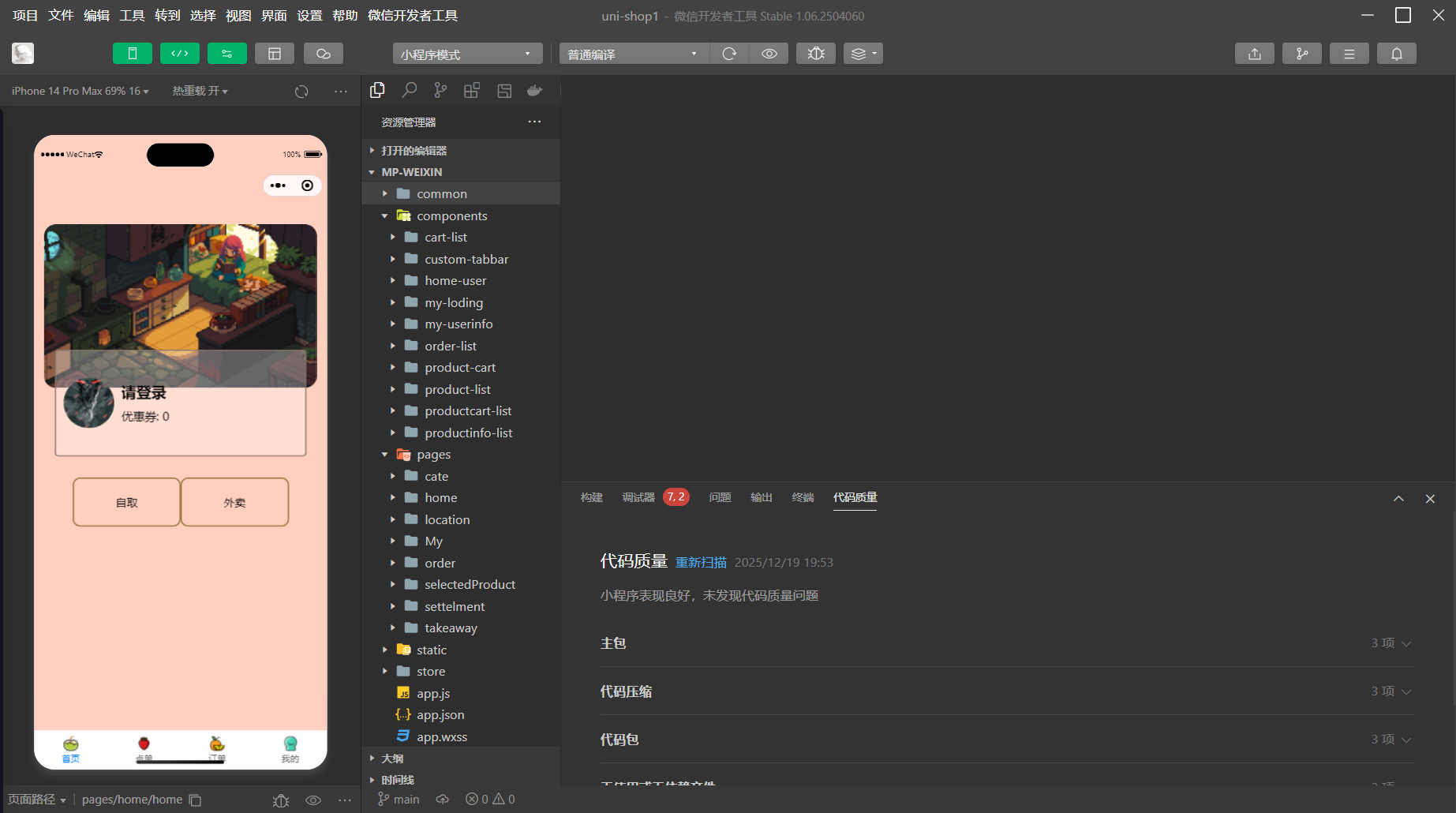Open the docker whale icon in sidebar
The width and height of the screenshot is (1456, 813).
[535, 91]
